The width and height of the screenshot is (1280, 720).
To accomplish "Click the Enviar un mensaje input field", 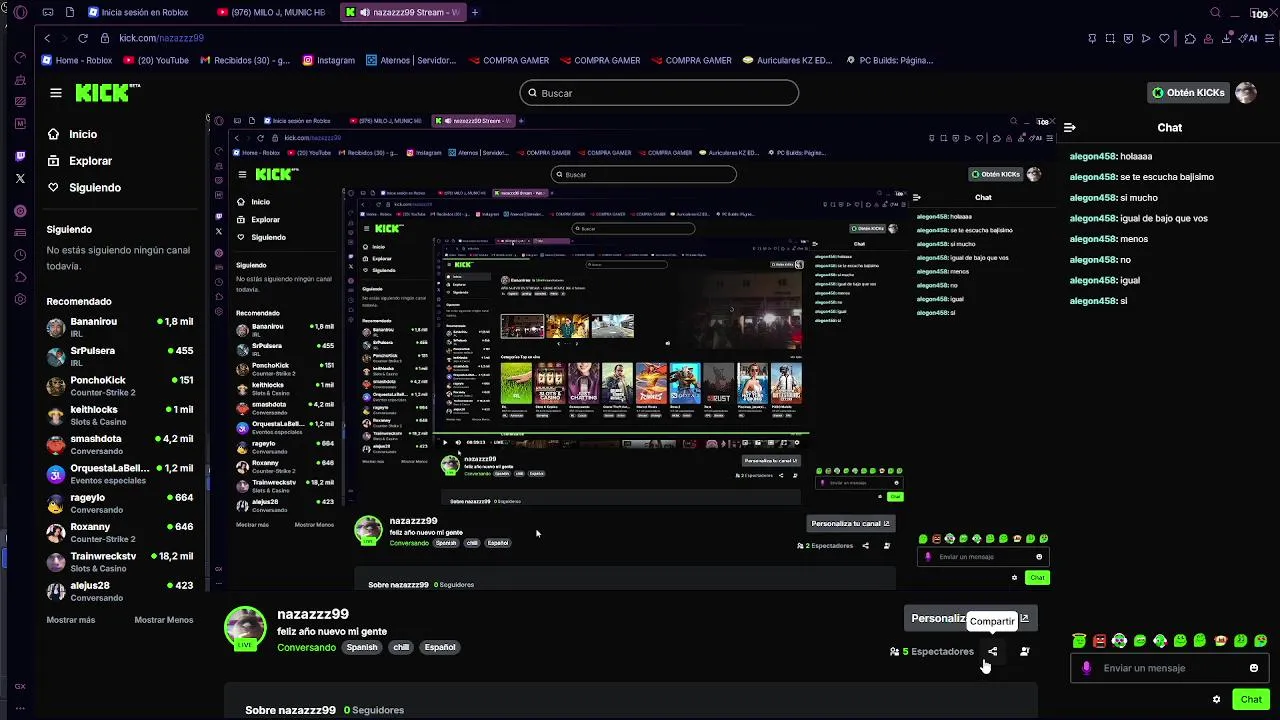I will [x=1169, y=668].
